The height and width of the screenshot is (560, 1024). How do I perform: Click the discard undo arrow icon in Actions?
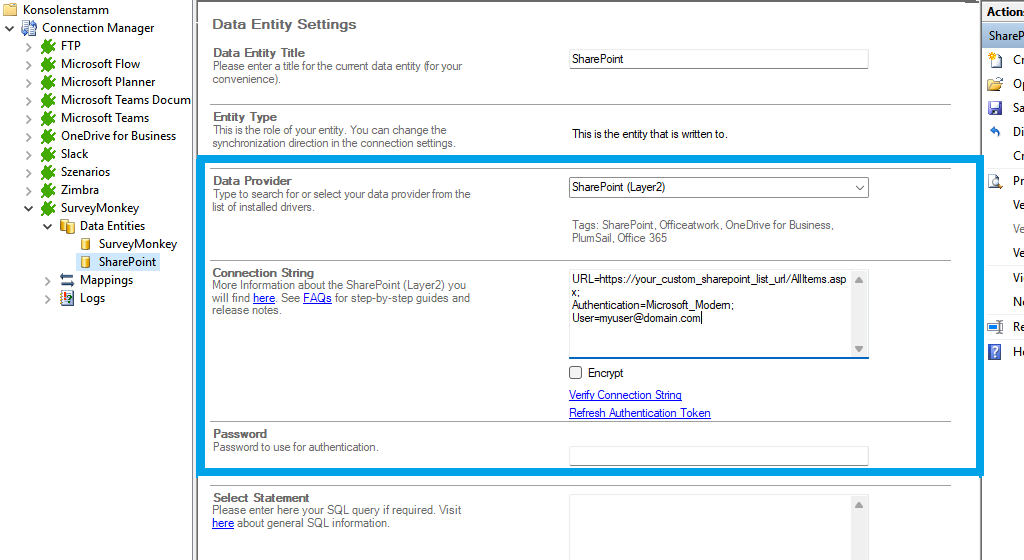(x=995, y=132)
